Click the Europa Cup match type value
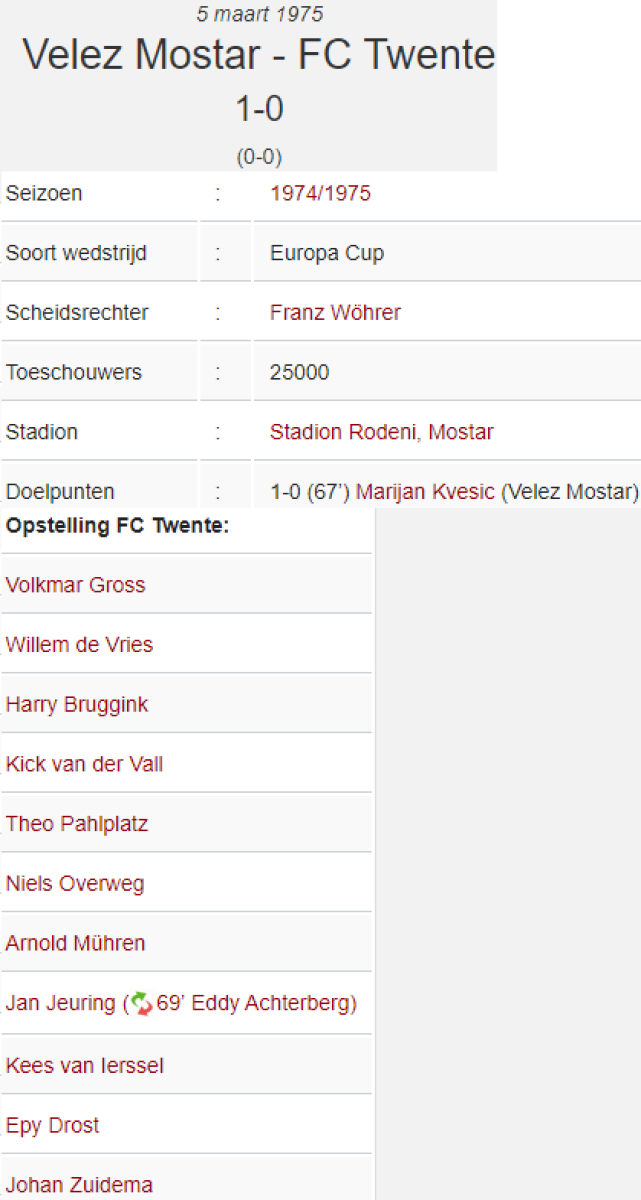The height and width of the screenshot is (1200, 641). 327,253
